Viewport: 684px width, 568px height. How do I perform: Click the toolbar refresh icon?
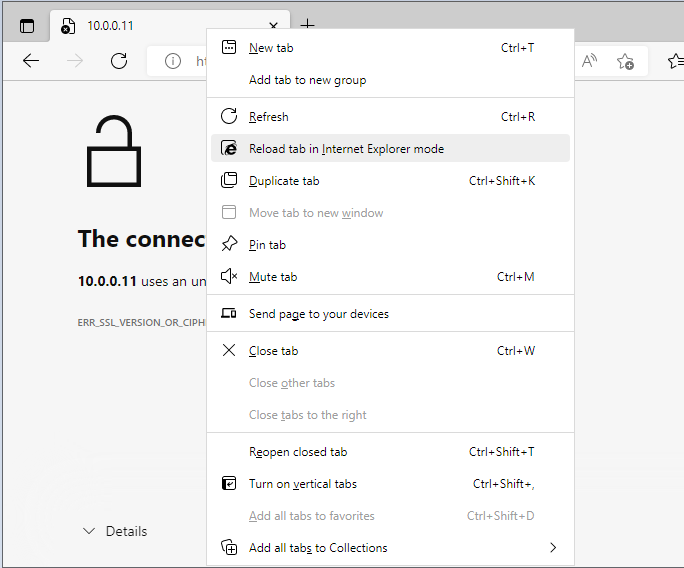(119, 61)
